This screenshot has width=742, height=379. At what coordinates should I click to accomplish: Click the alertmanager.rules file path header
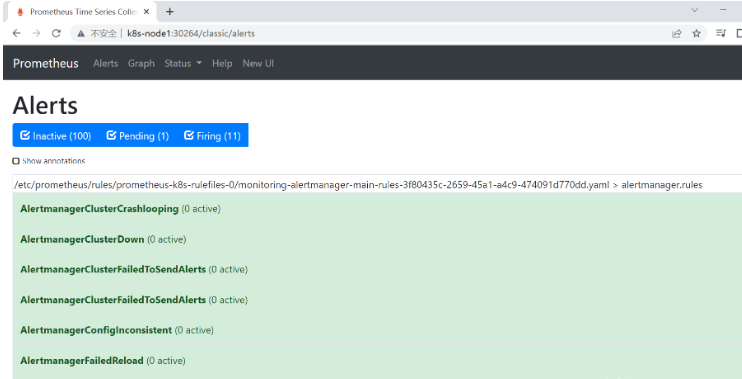[358, 185]
